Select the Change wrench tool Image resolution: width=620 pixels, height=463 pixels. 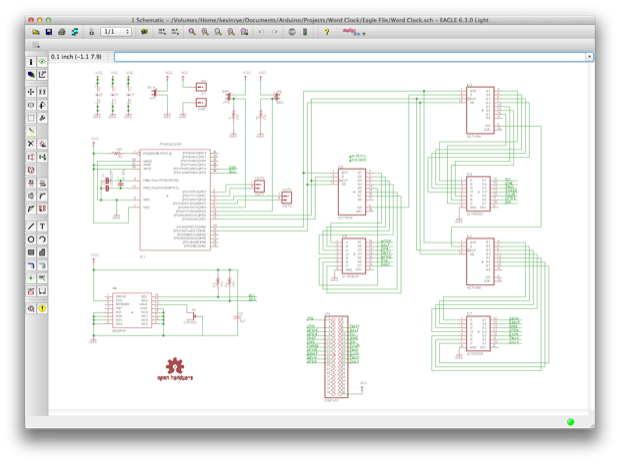[42, 118]
